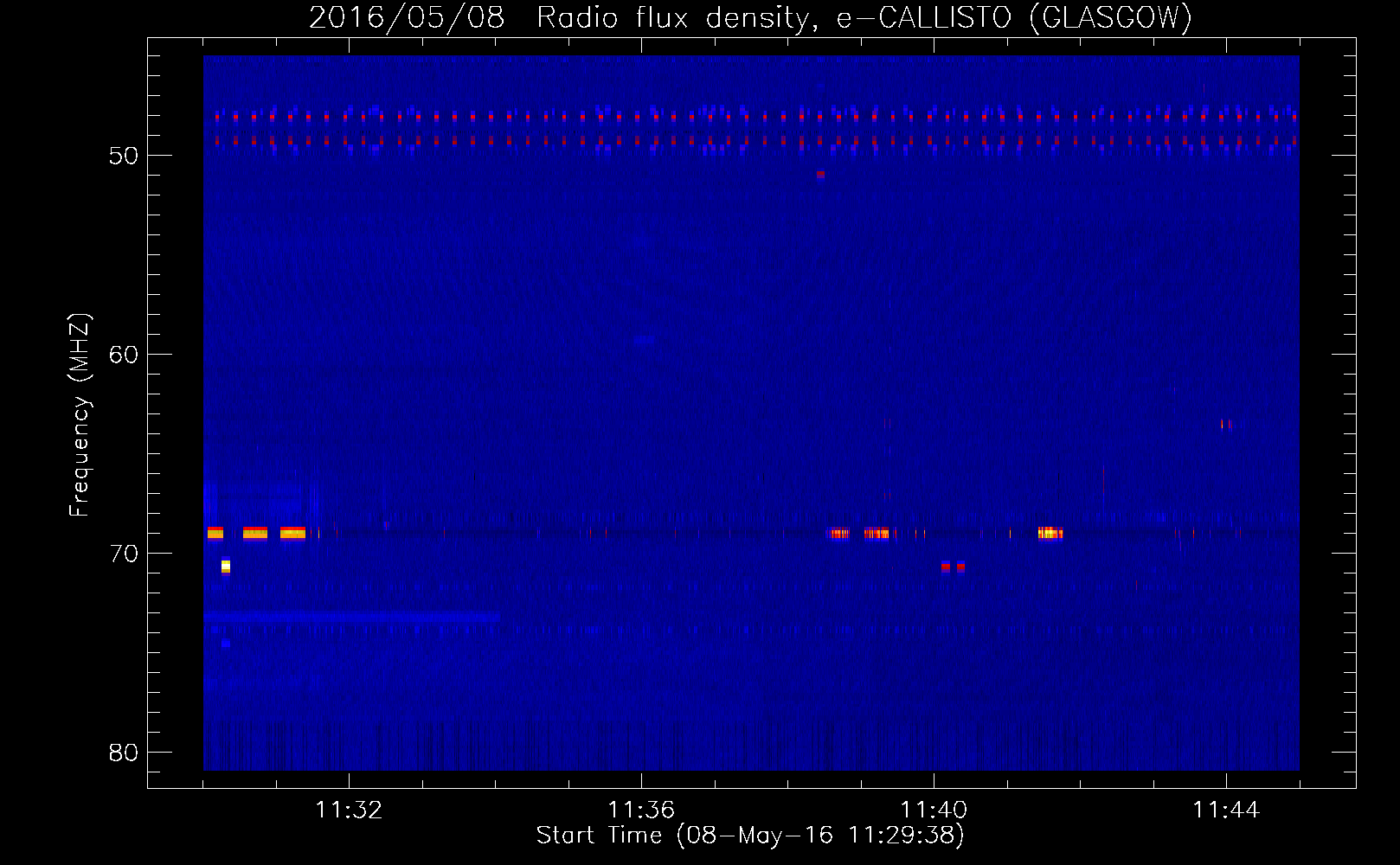Click the 11:36 time axis label
The width and height of the screenshot is (1400, 865).
[641, 811]
